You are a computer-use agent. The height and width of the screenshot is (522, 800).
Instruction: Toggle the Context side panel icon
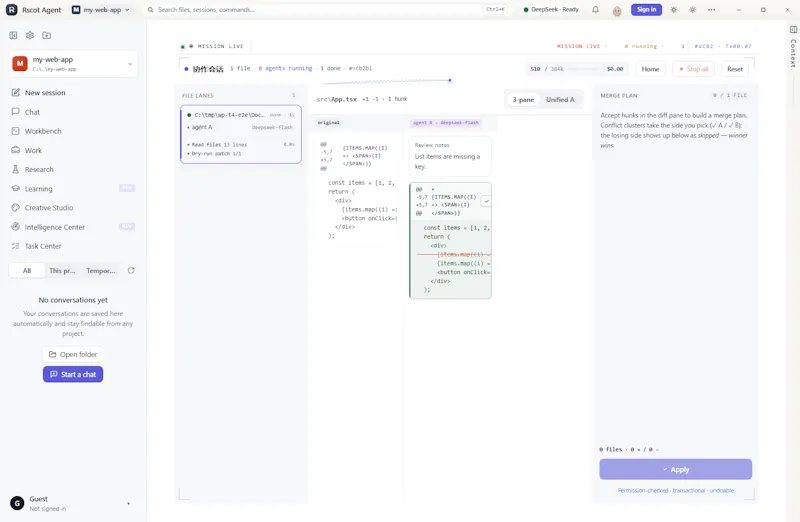click(793, 30)
